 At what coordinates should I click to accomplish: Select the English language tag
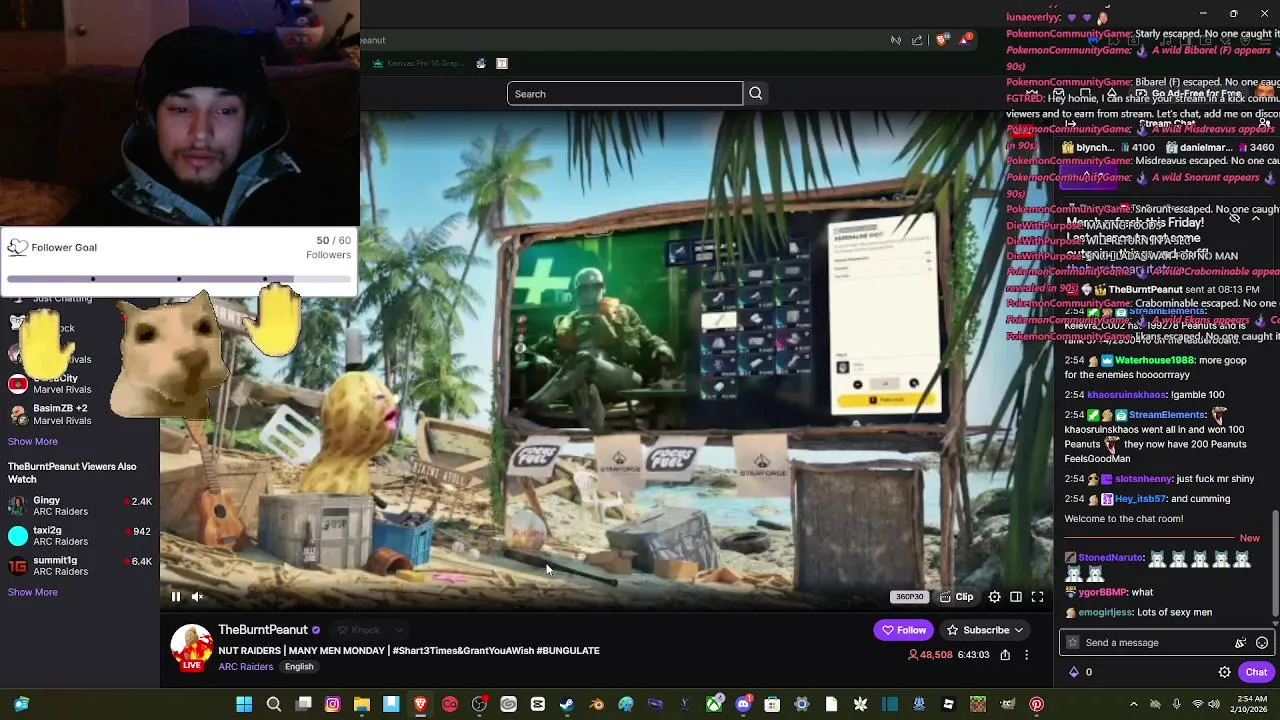coord(299,667)
